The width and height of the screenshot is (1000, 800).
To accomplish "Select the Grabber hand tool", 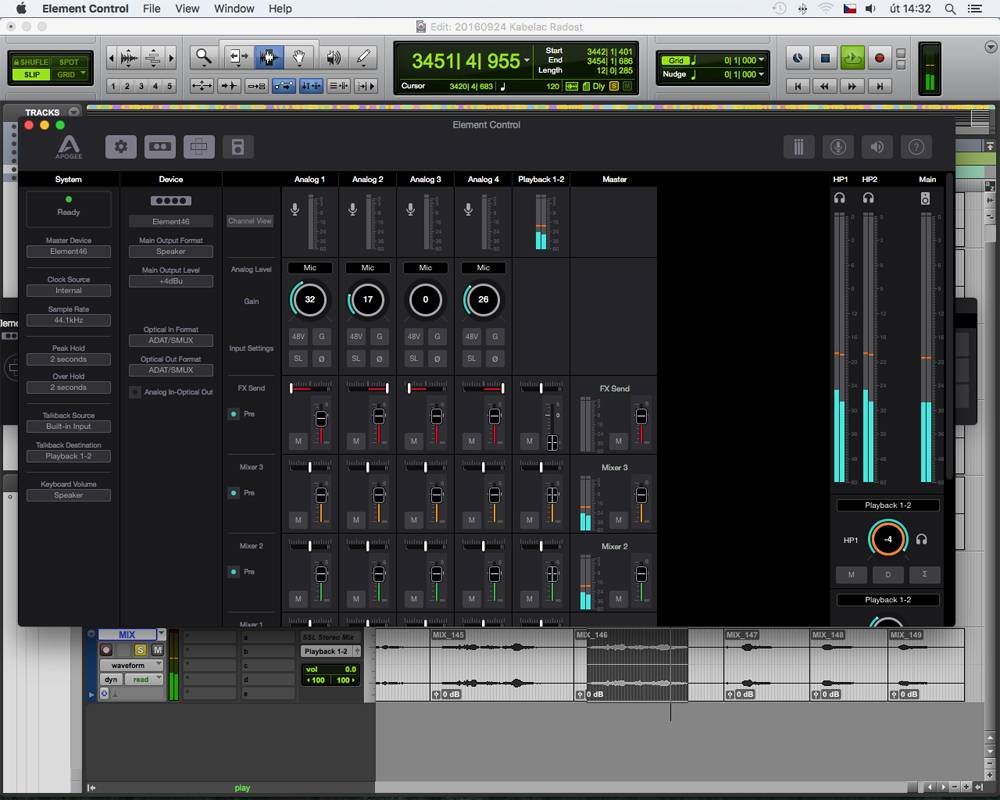I will 298,57.
